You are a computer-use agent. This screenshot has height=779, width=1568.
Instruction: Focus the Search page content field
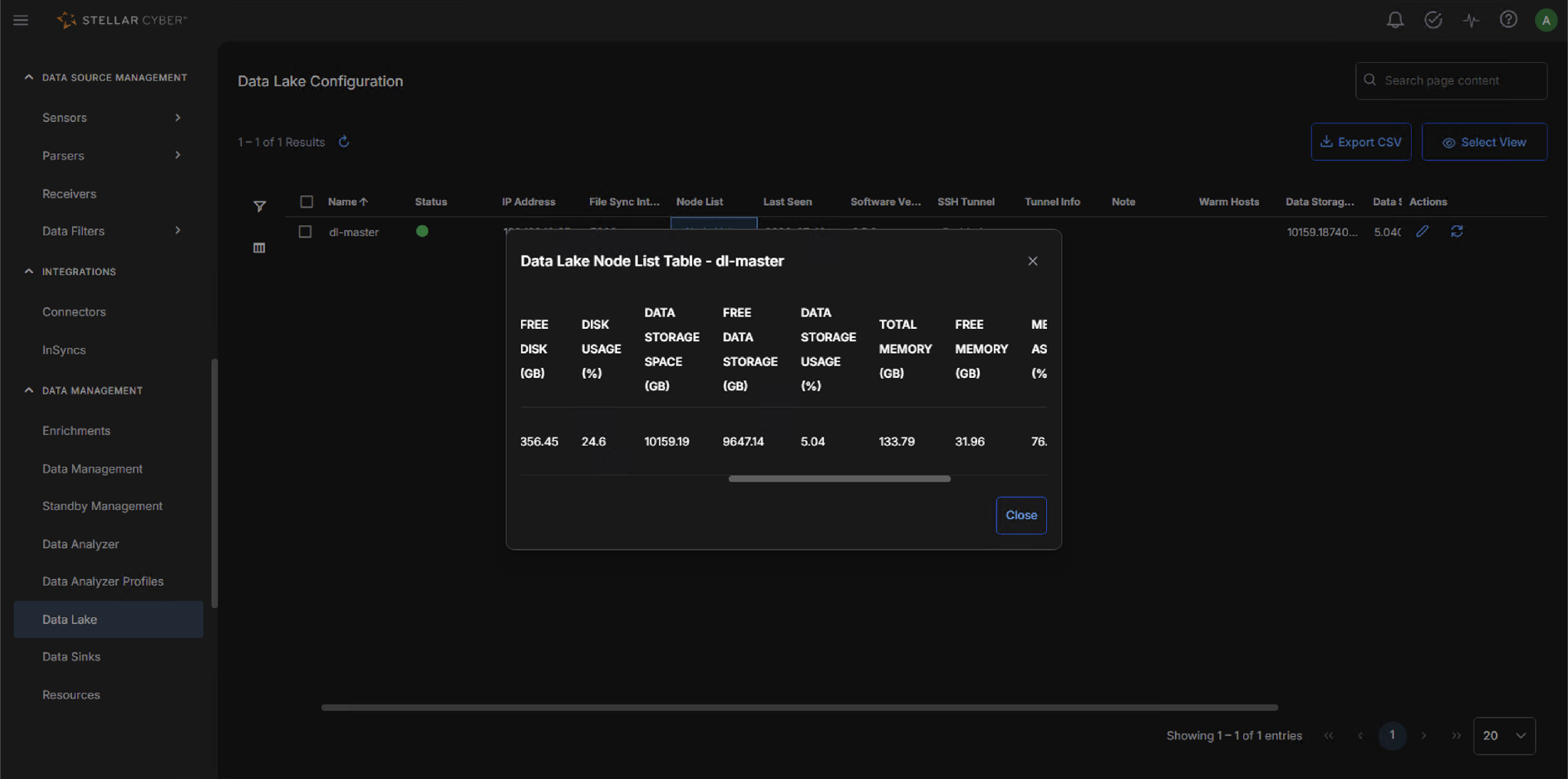[1451, 81]
